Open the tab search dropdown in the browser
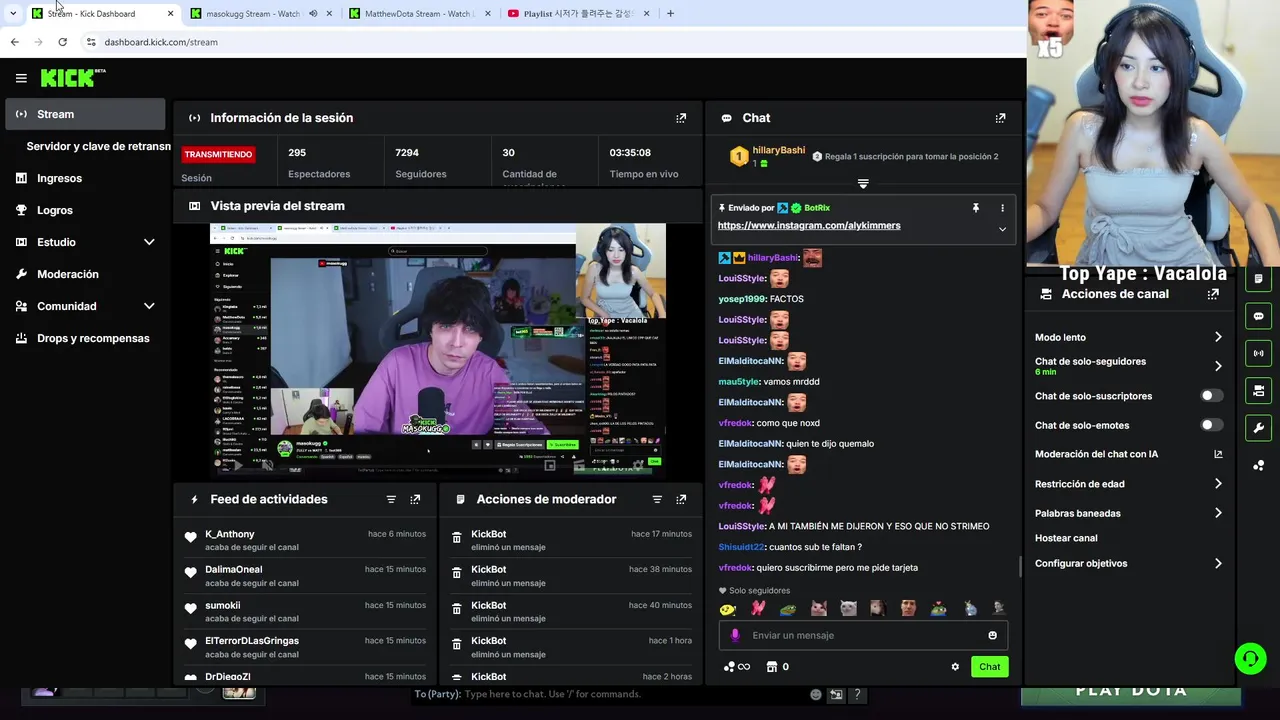Viewport: 1280px width, 720px height. click(x=13, y=13)
